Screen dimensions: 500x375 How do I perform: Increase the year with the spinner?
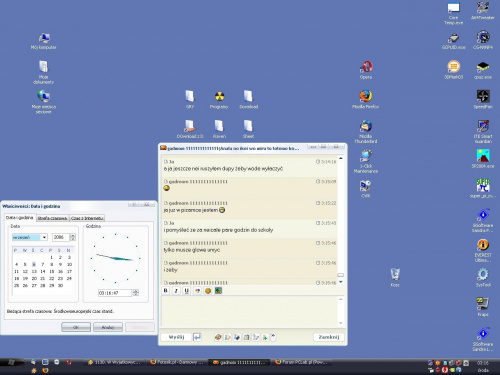73,235
